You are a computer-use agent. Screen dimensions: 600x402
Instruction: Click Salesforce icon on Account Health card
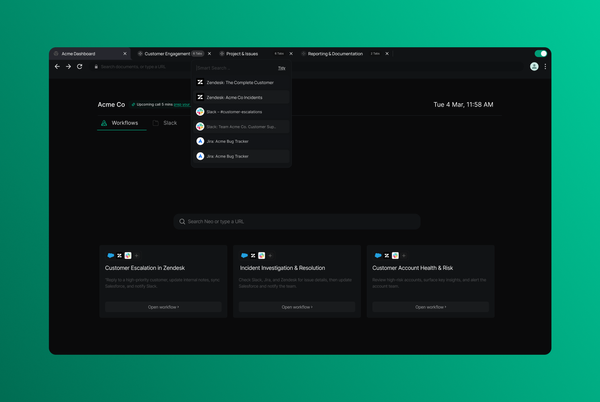tap(378, 255)
